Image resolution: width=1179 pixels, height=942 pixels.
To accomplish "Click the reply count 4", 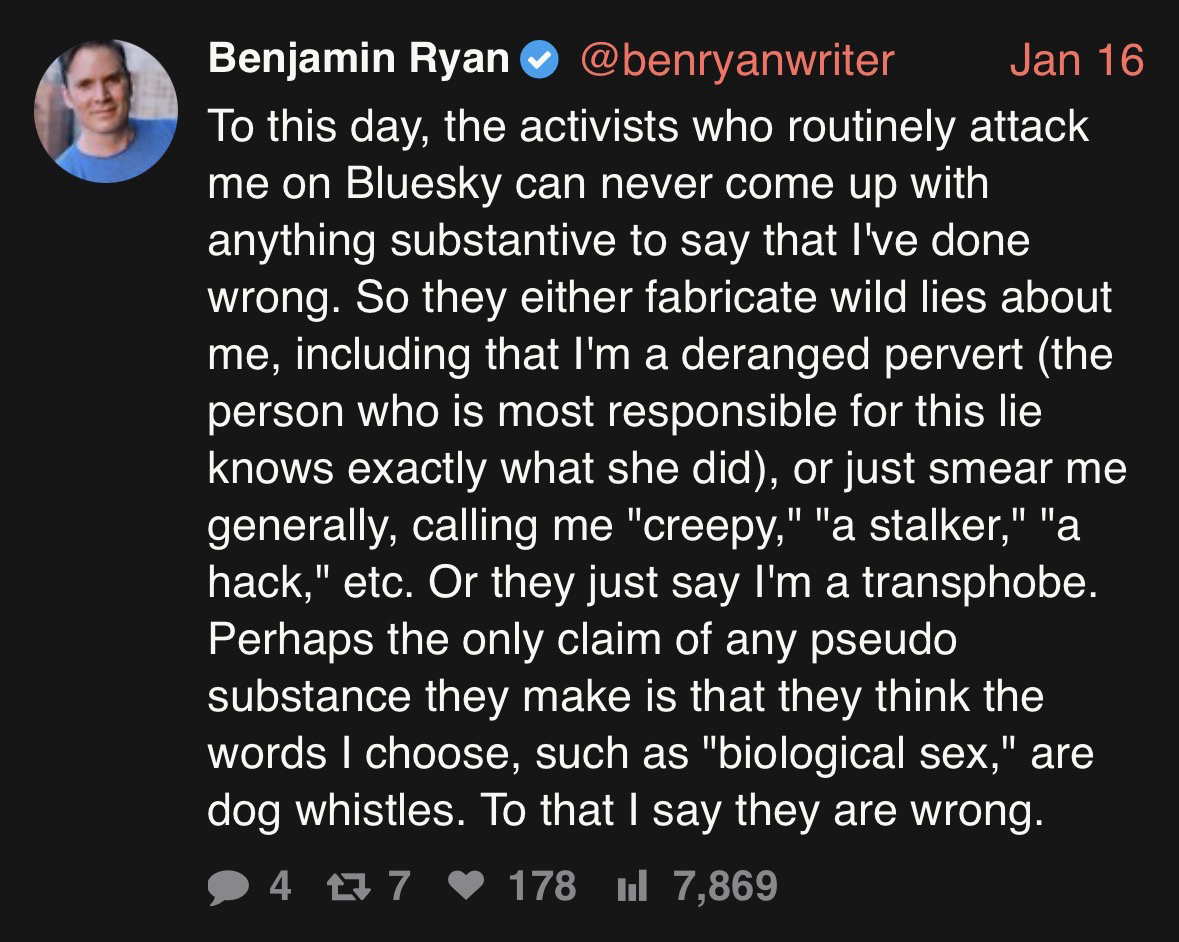I will click(281, 885).
